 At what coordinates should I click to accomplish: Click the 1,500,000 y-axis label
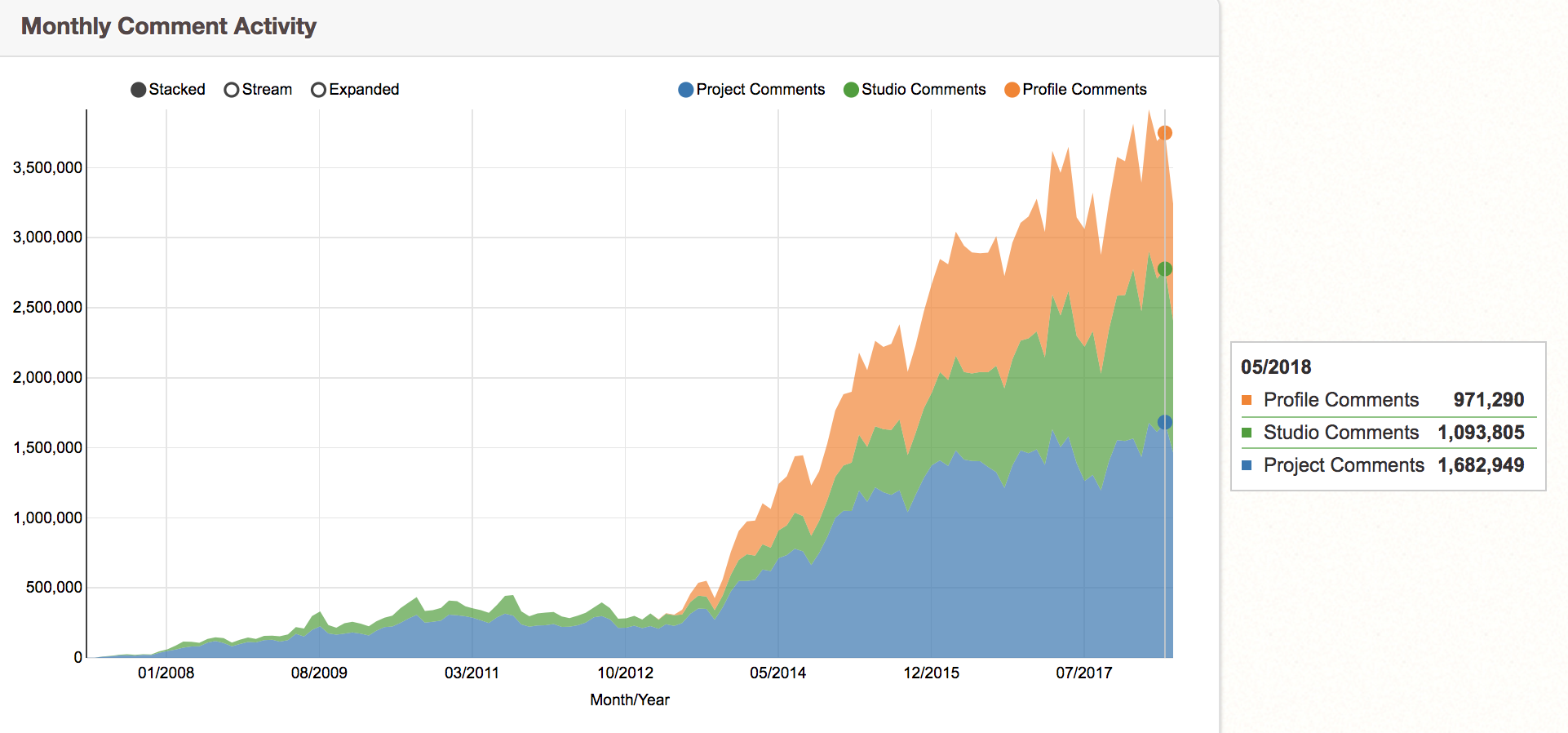tap(47, 447)
